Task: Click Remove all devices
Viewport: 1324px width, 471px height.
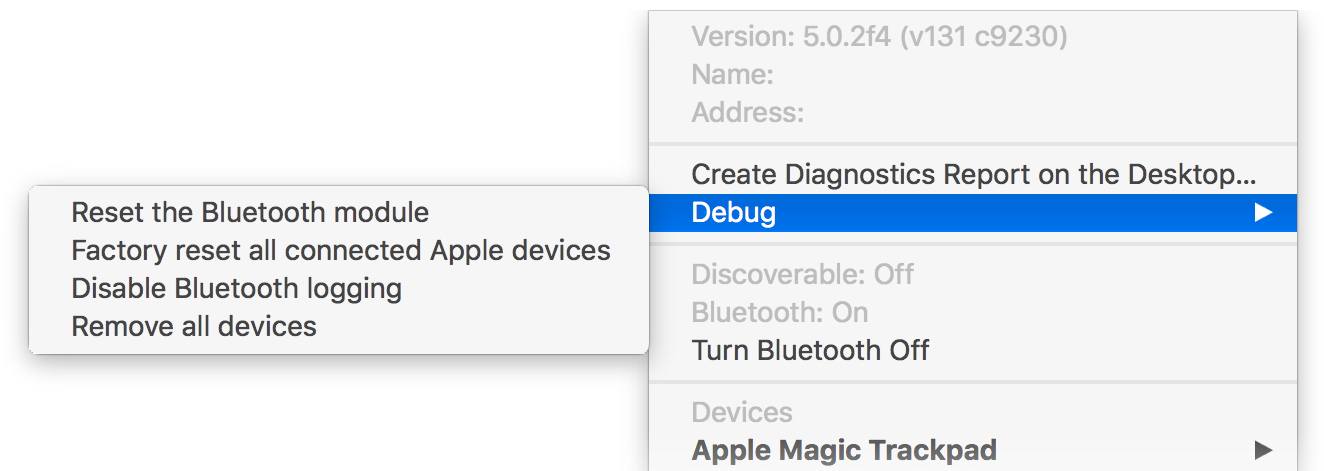Action: [194, 326]
